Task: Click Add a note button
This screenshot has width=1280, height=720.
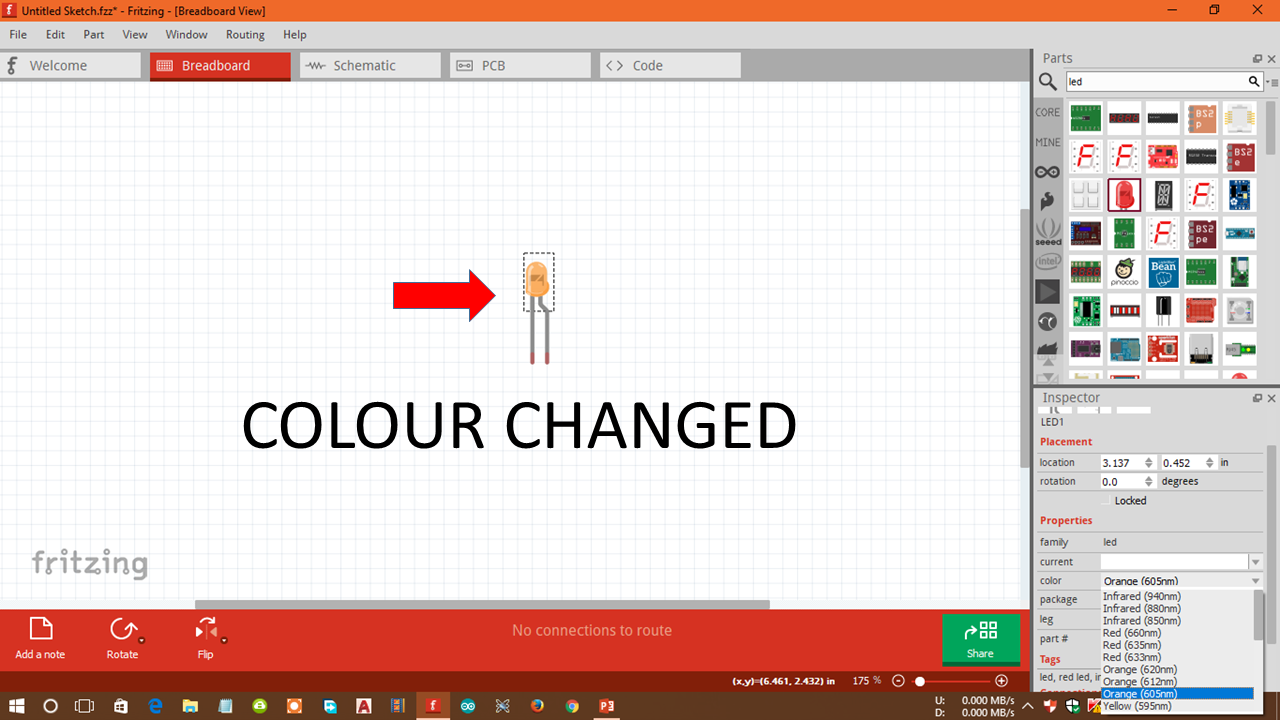Action: pyautogui.click(x=40, y=639)
